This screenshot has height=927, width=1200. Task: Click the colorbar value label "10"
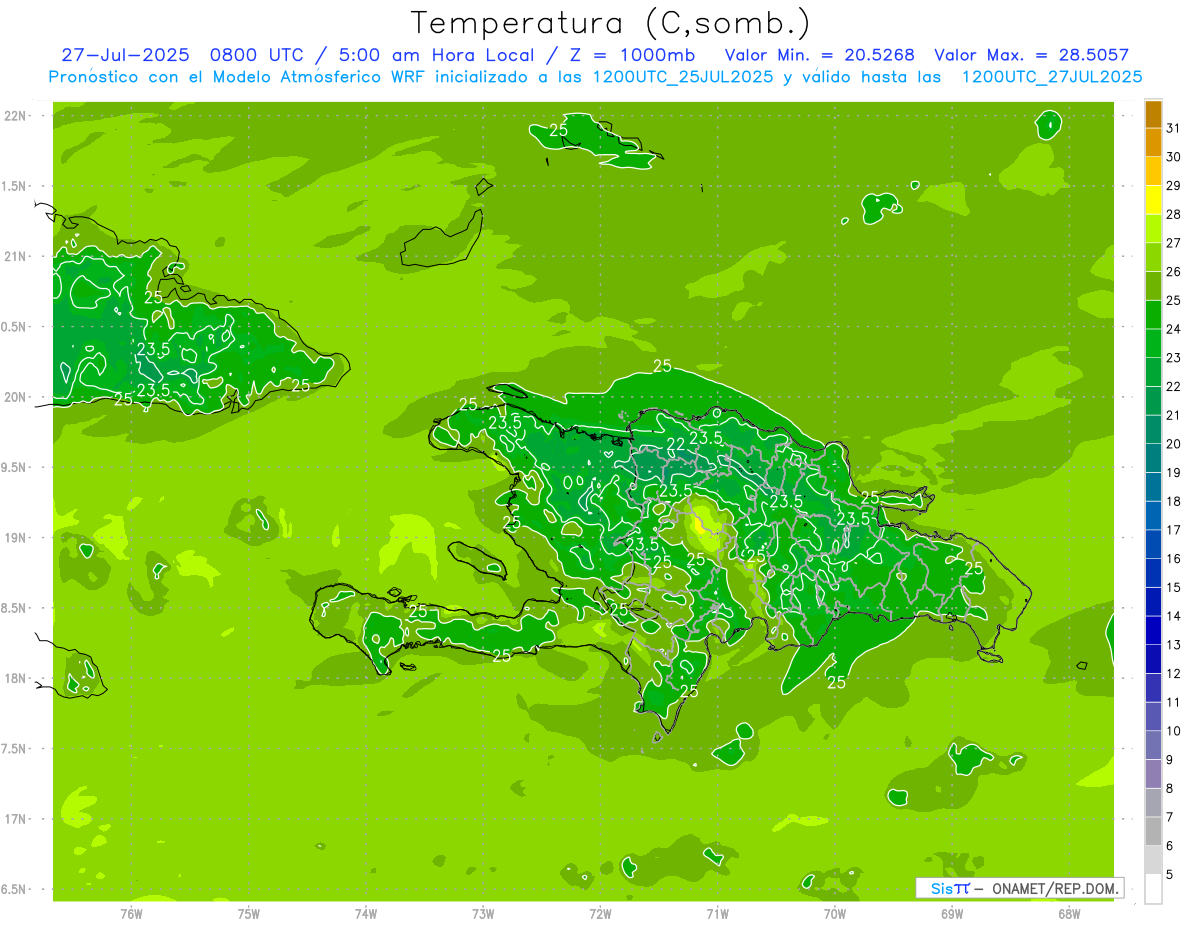(x=1174, y=731)
